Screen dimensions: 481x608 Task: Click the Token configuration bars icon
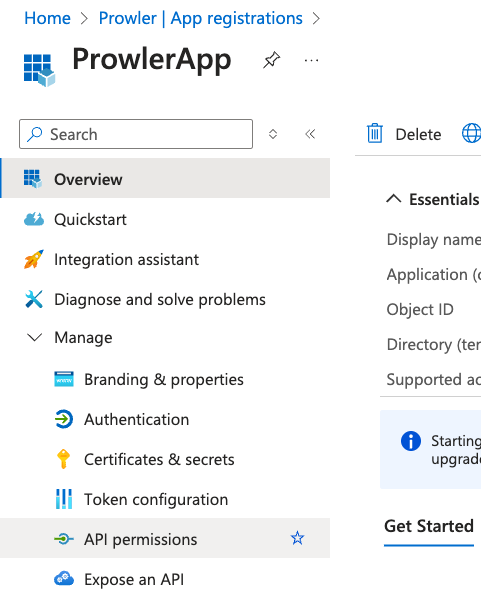click(64, 499)
